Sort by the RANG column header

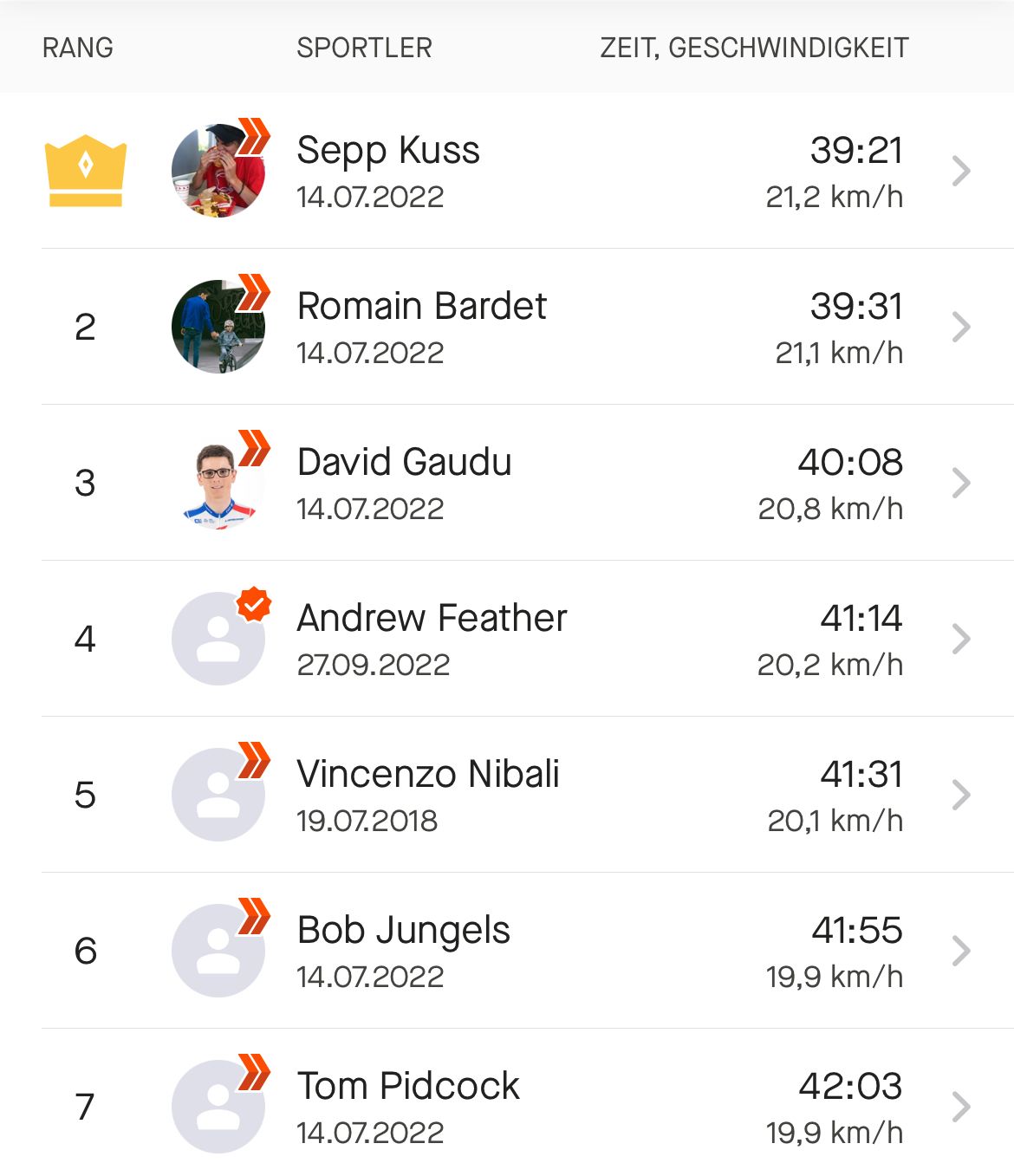click(78, 48)
